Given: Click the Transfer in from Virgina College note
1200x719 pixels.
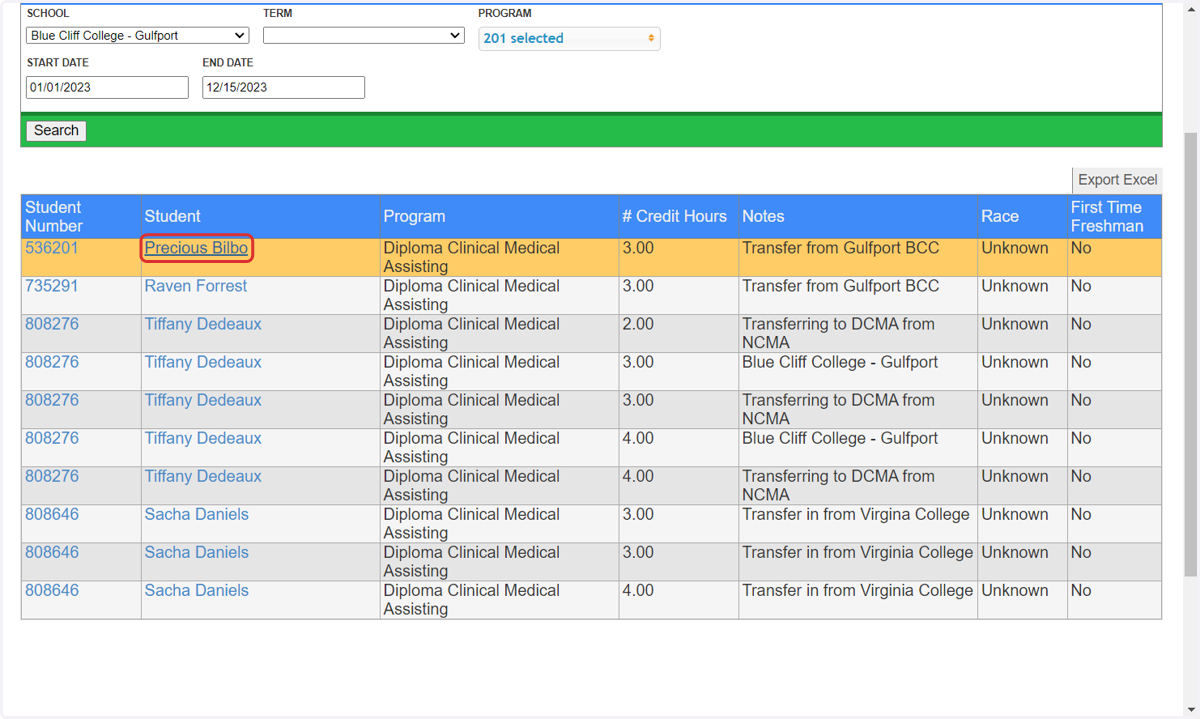Looking at the screenshot, I should (x=855, y=514).
